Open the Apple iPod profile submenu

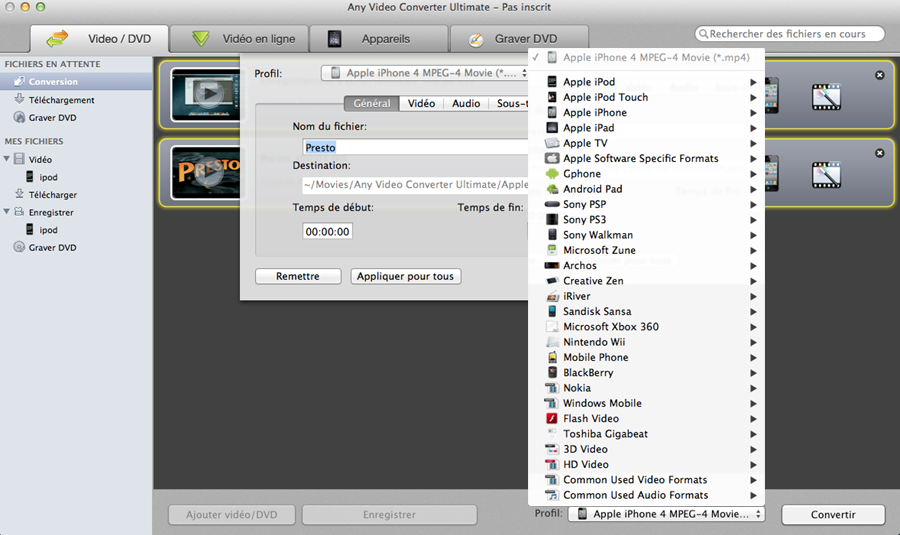[x=646, y=82]
